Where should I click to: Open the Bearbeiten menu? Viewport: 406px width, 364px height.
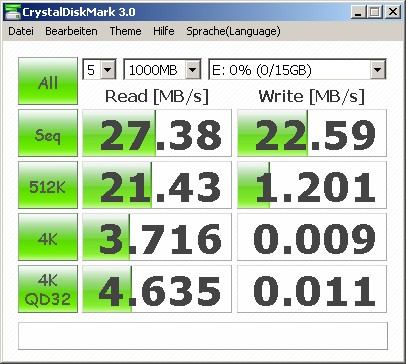71,31
